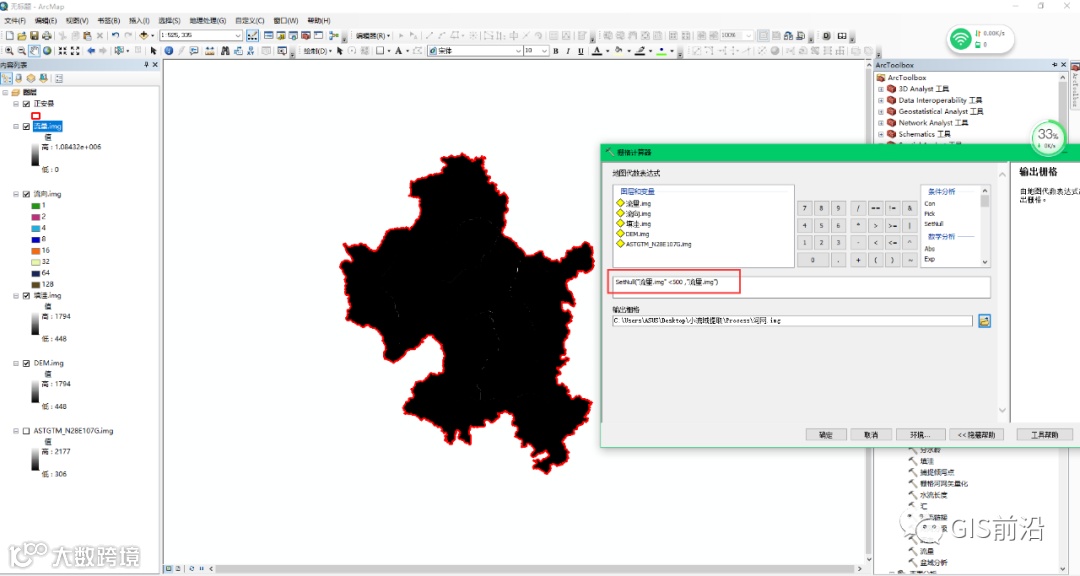Select the Identify tool
This screenshot has height=576, width=1080.
pos(169,51)
